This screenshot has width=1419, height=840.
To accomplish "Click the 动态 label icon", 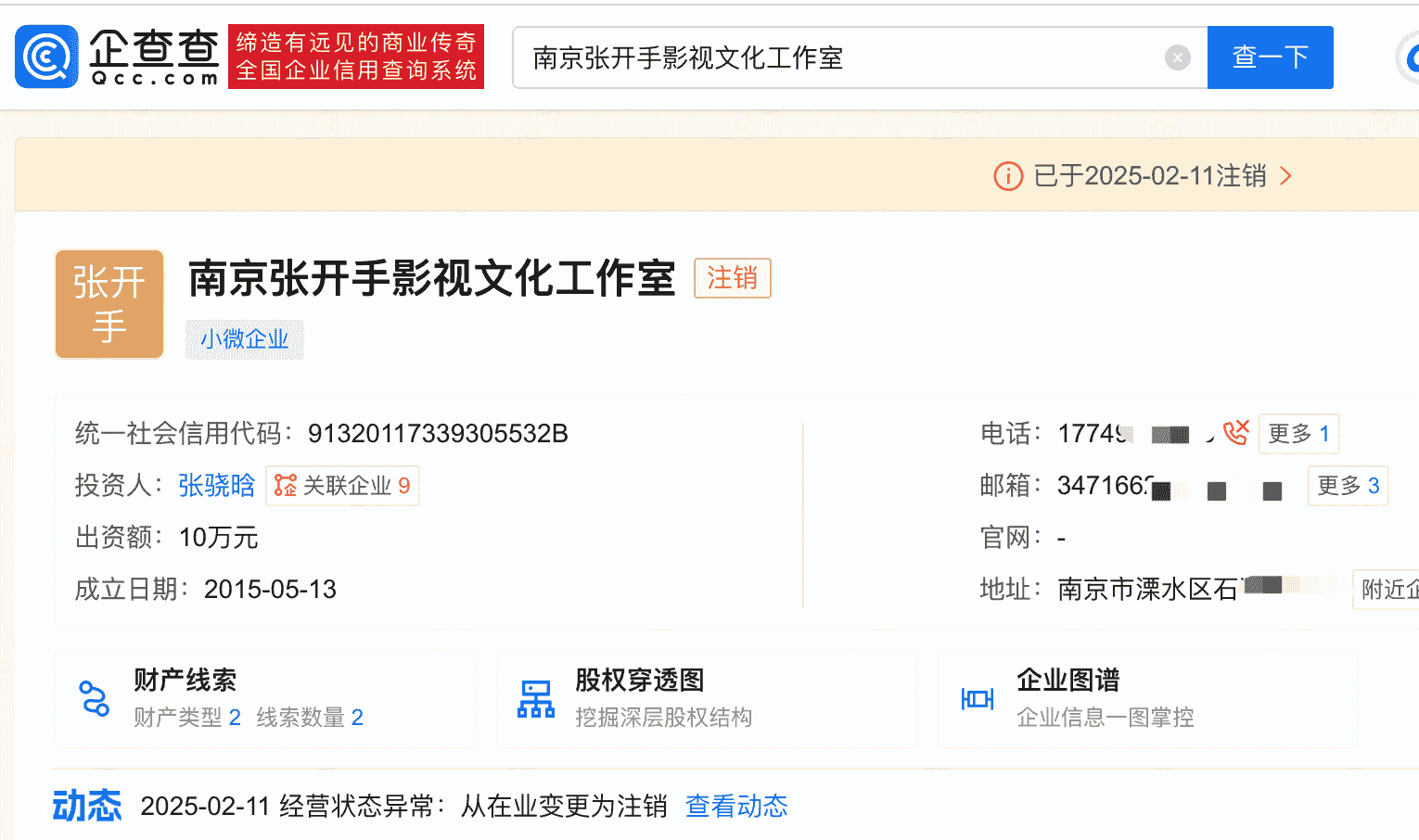I will [87, 806].
